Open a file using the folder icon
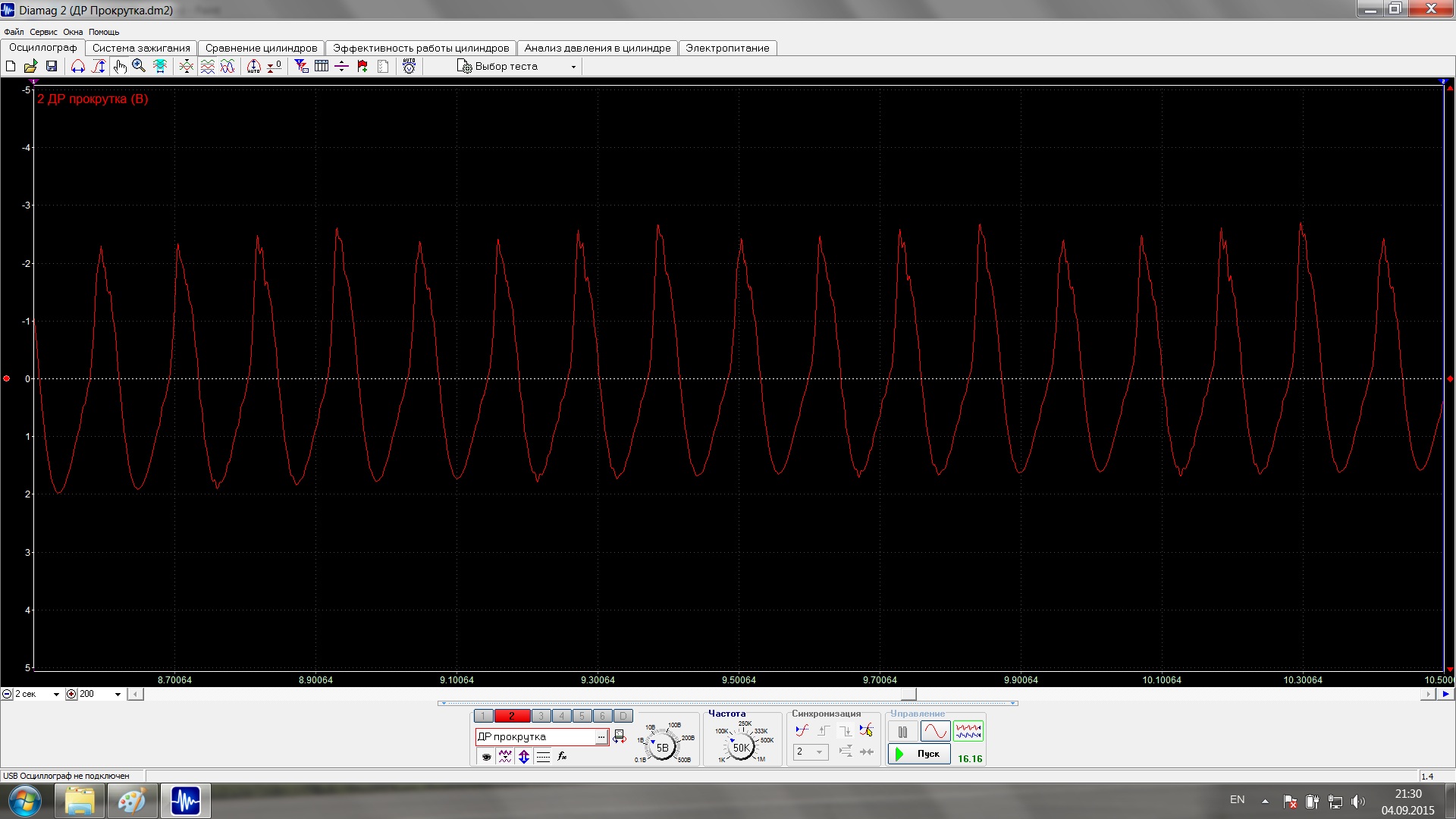This screenshot has height=819, width=1456. tap(31, 67)
